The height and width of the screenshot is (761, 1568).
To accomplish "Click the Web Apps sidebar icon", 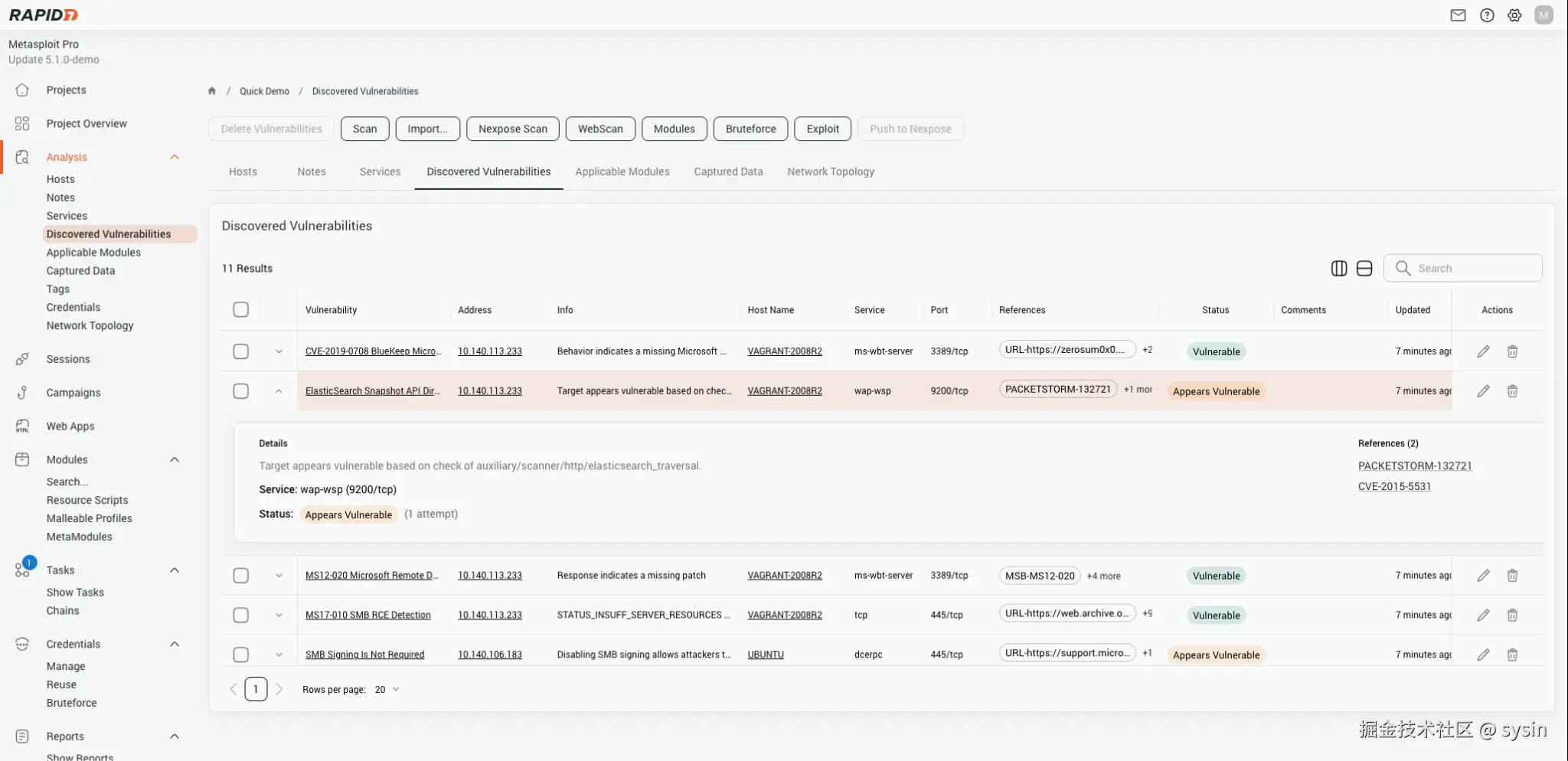I will pyautogui.click(x=22, y=426).
